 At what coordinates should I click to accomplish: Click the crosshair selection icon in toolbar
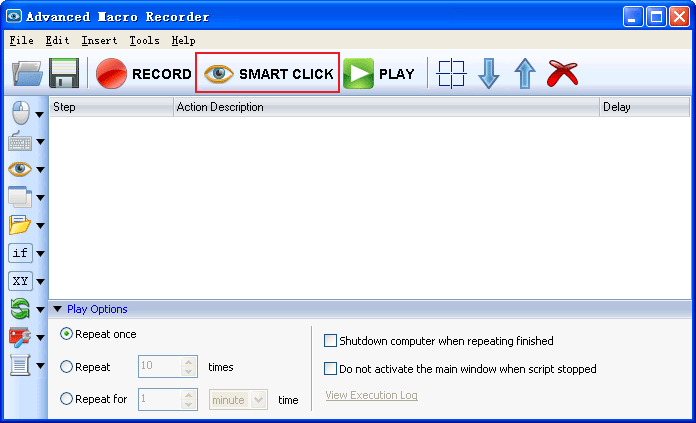tap(452, 74)
